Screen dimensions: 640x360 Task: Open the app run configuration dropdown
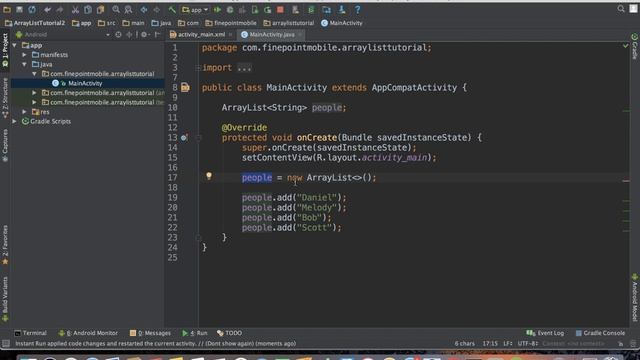click(195, 9)
